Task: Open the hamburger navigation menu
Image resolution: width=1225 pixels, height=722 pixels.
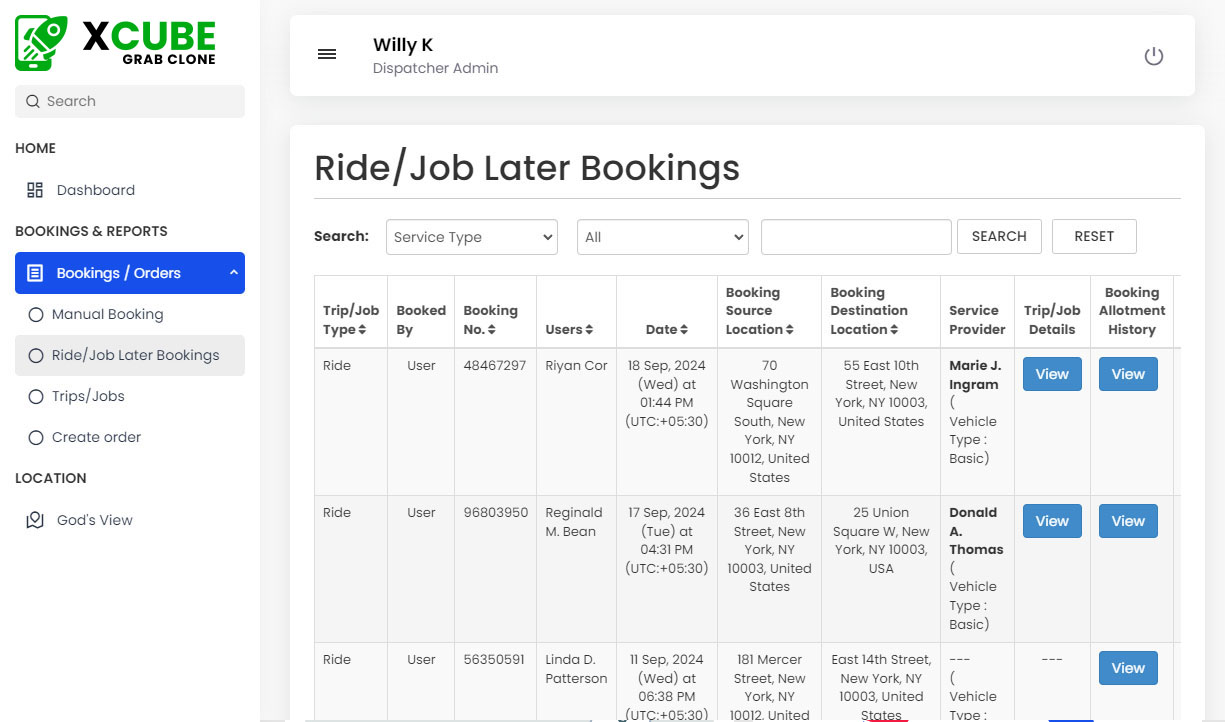Action: [327, 54]
